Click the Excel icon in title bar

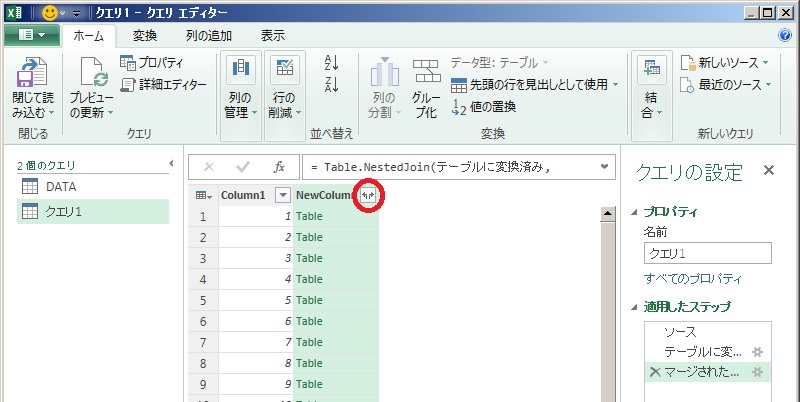pos(15,13)
